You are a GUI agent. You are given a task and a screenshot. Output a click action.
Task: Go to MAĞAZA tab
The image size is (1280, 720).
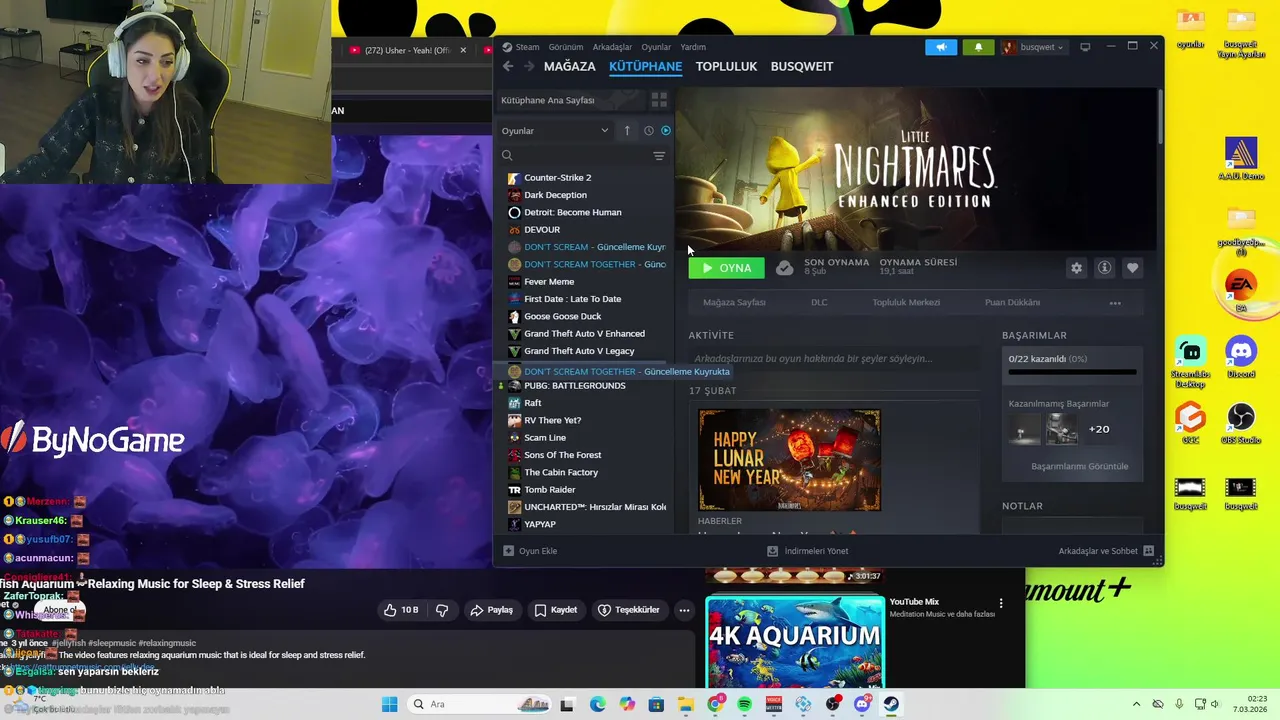569,66
